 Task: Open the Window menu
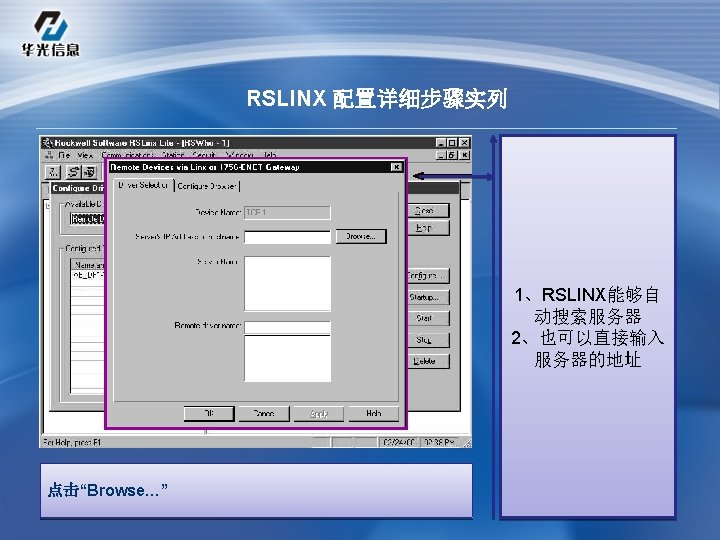point(239,155)
